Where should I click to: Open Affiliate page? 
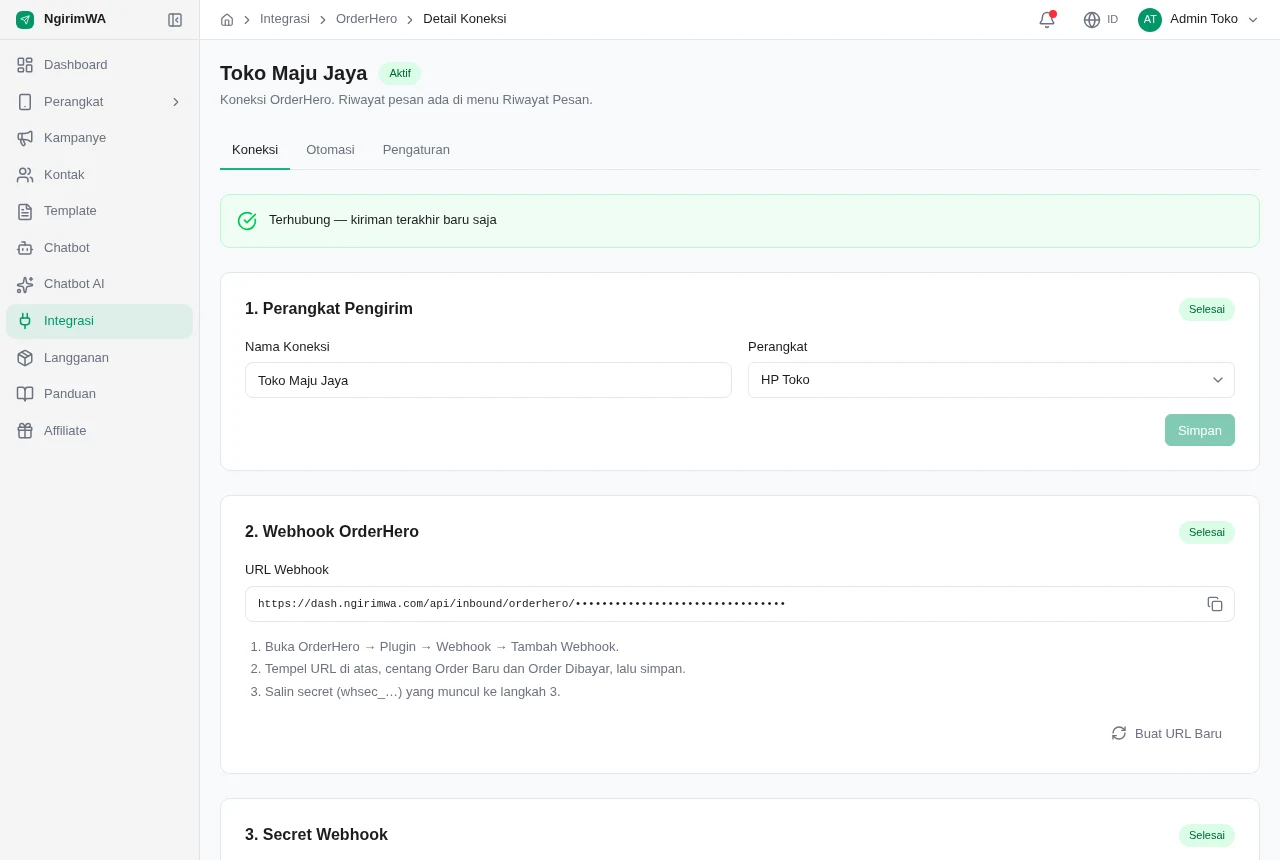point(99,431)
